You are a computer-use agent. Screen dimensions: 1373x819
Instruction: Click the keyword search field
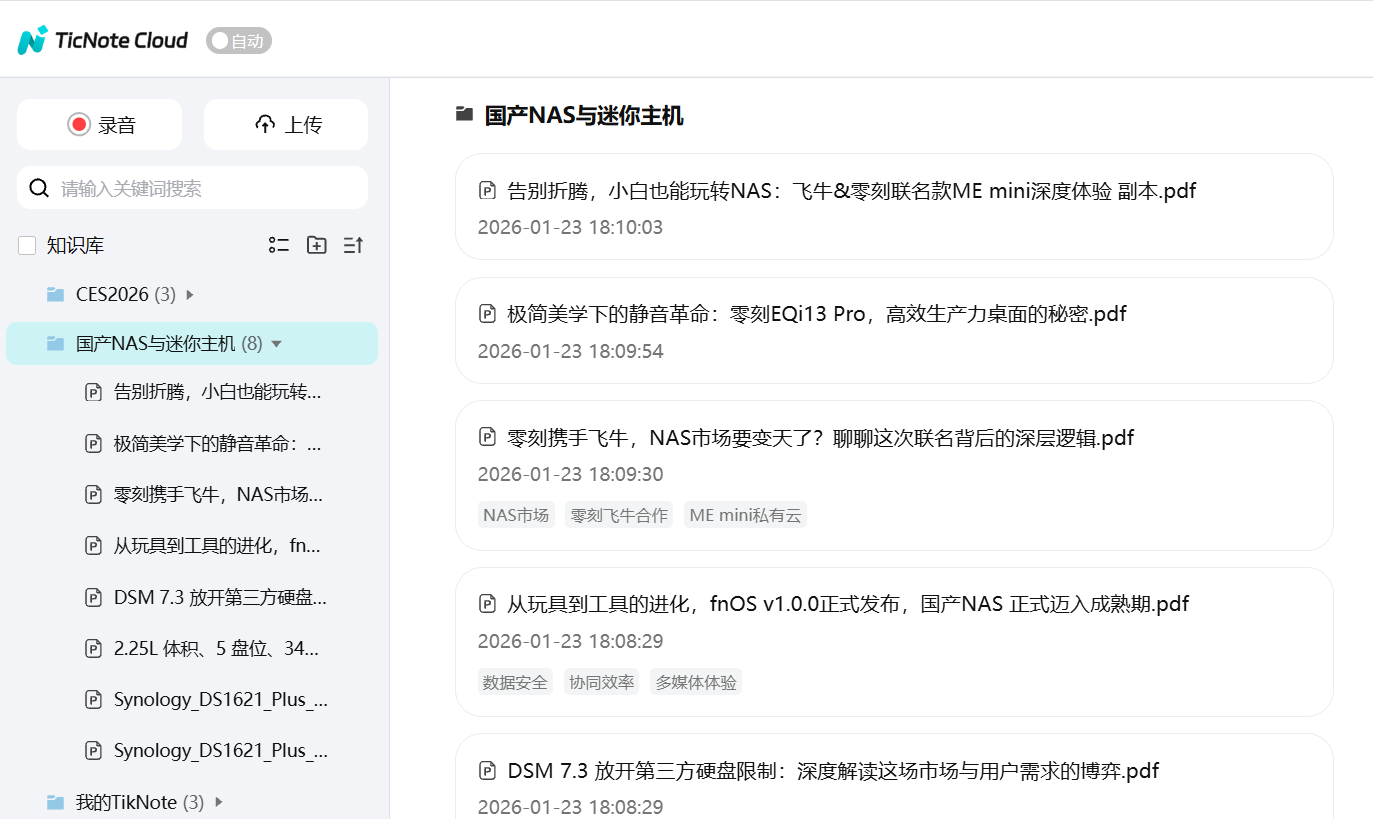pyautogui.click(x=193, y=188)
